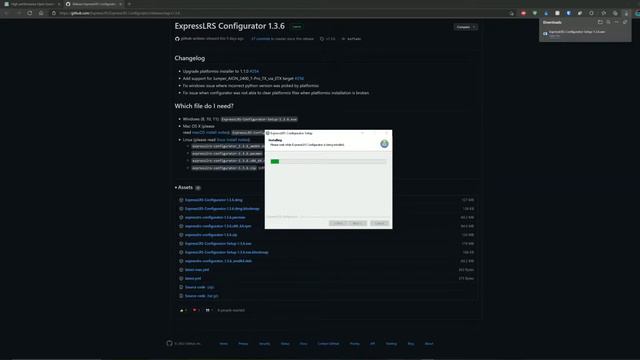Download expresslrs-configurator-1.3.6.pacman asset
The image size is (640, 360).
pyautogui.click(x=215, y=218)
